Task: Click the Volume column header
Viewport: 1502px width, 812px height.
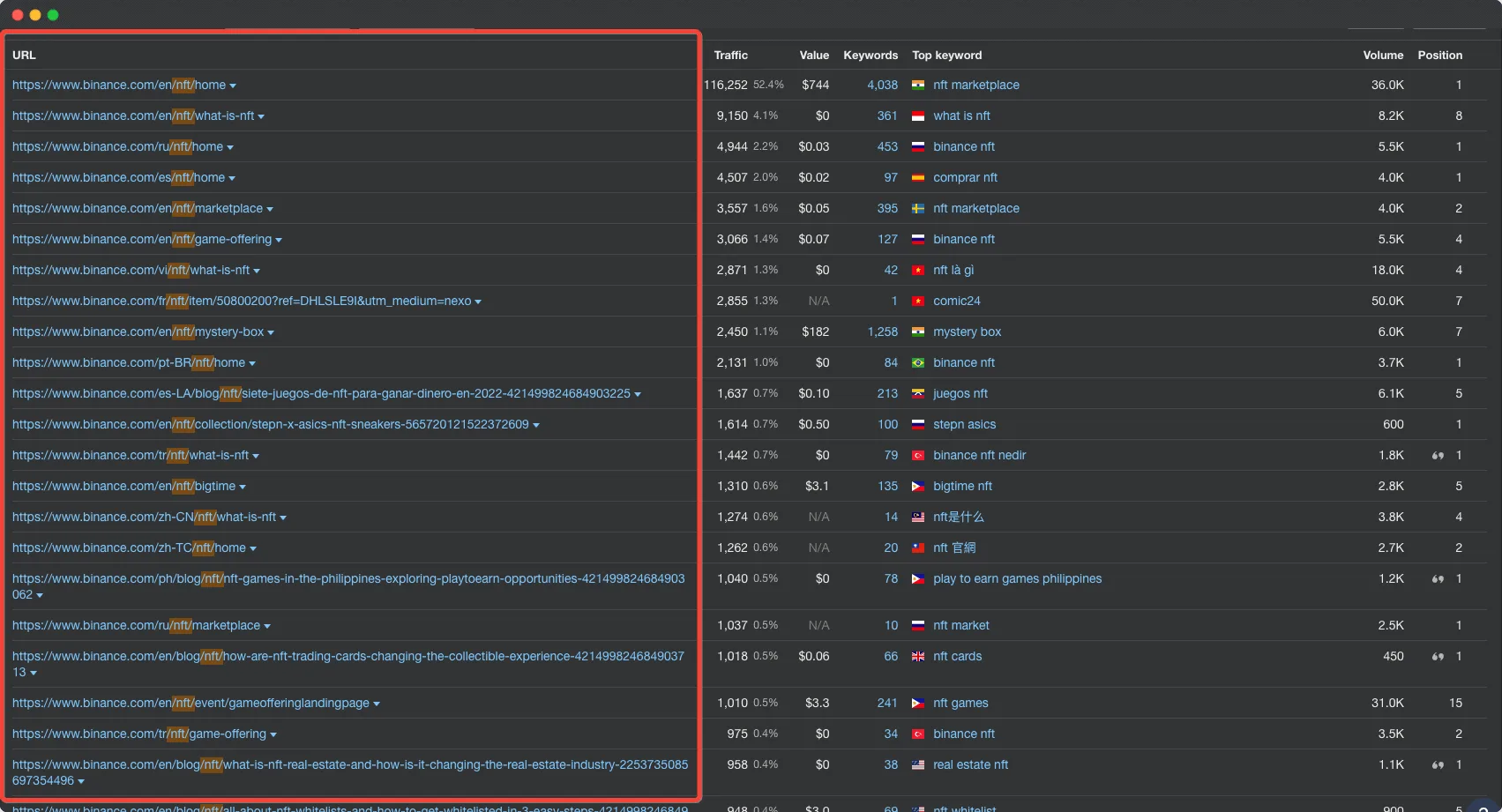Action: 1382,55
